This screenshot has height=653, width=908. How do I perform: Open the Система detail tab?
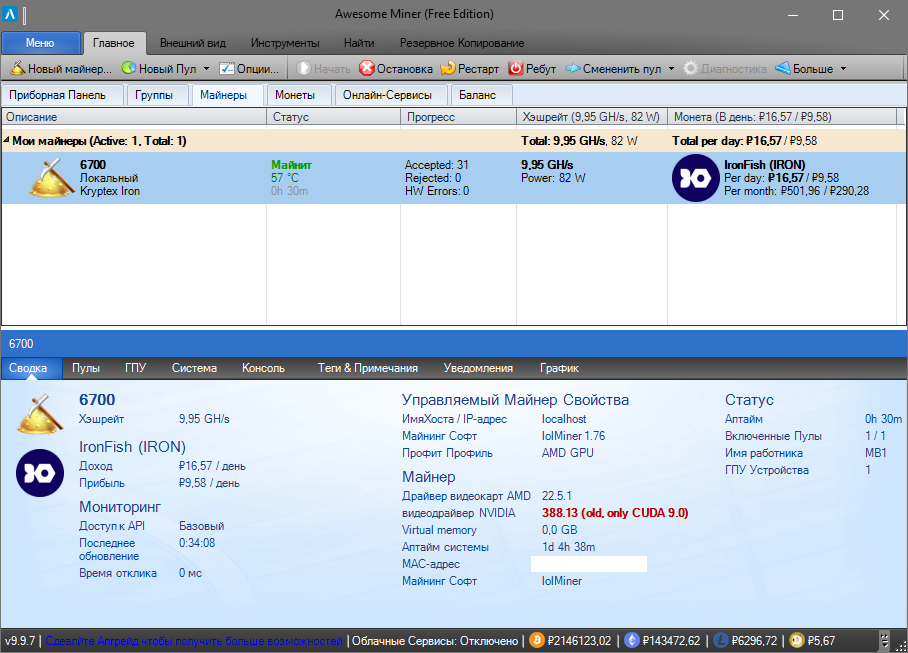tap(194, 368)
